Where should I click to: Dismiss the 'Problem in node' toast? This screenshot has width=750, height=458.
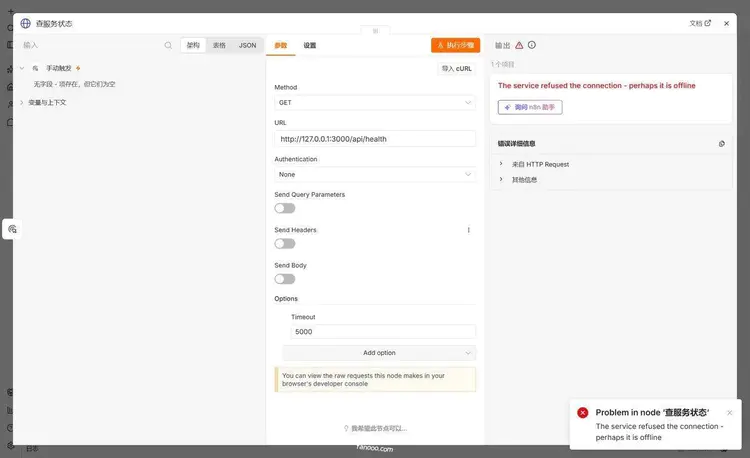coord(729,413)
